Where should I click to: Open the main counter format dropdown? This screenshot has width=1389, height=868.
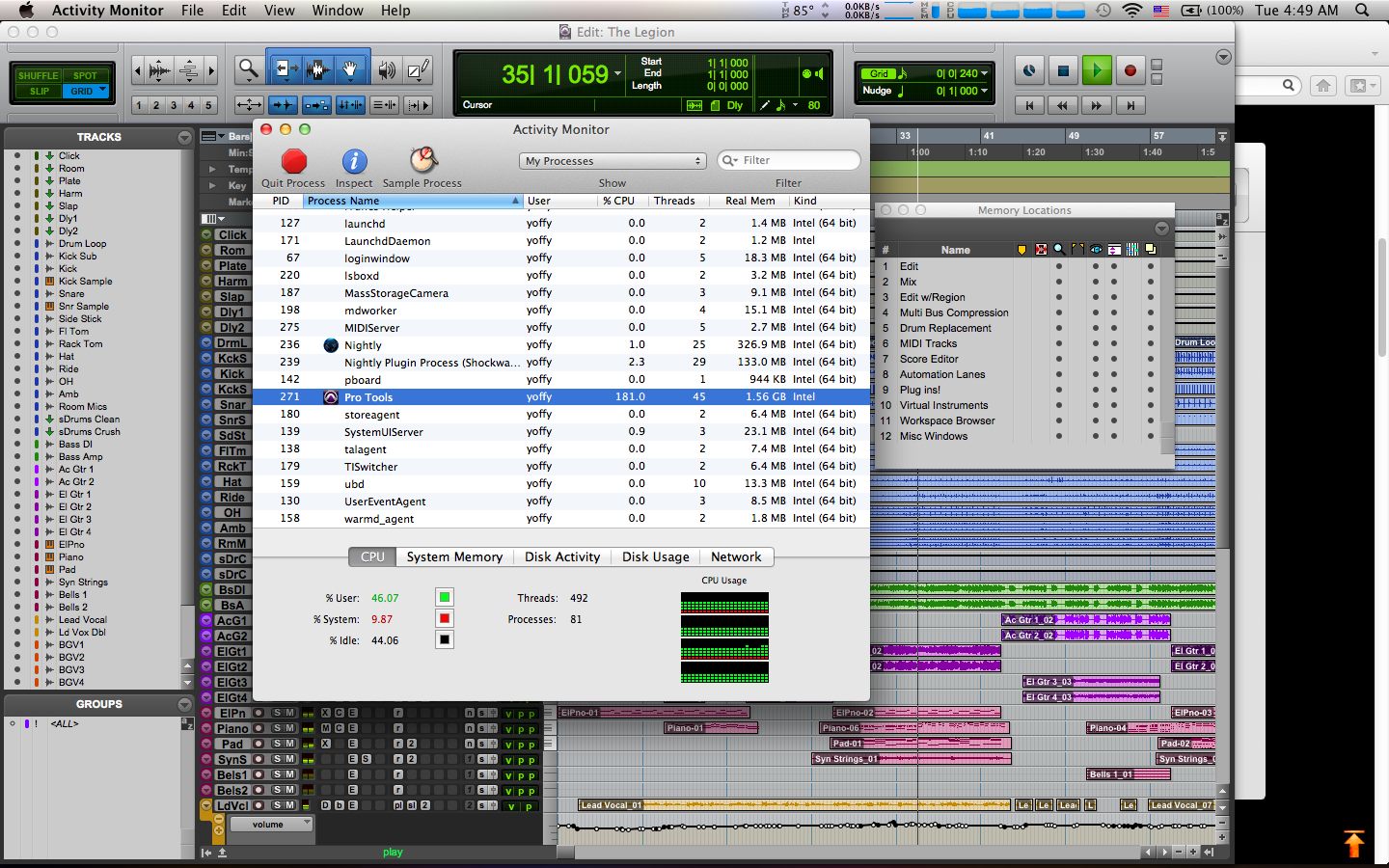[x=617, y=73]
